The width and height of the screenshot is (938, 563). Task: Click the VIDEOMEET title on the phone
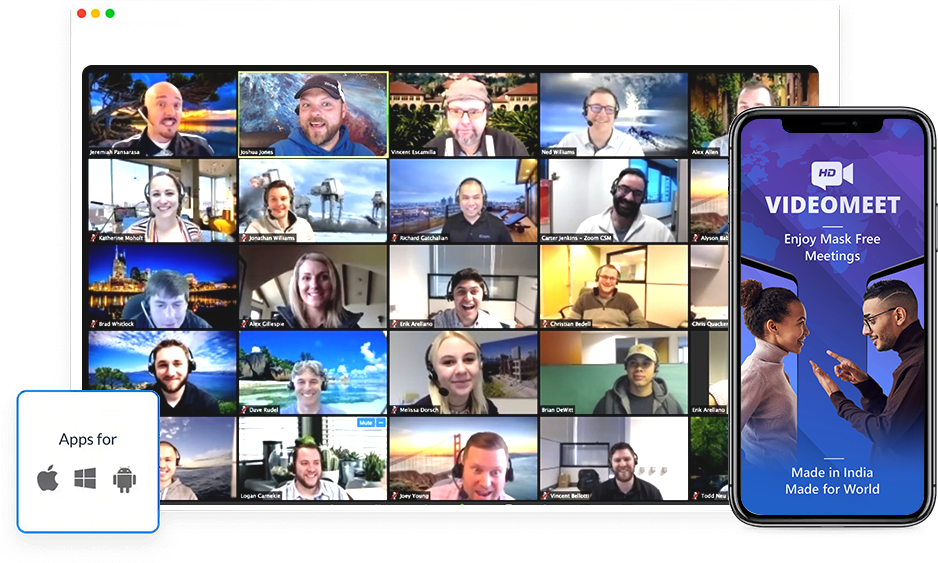[x=832, y=205]
